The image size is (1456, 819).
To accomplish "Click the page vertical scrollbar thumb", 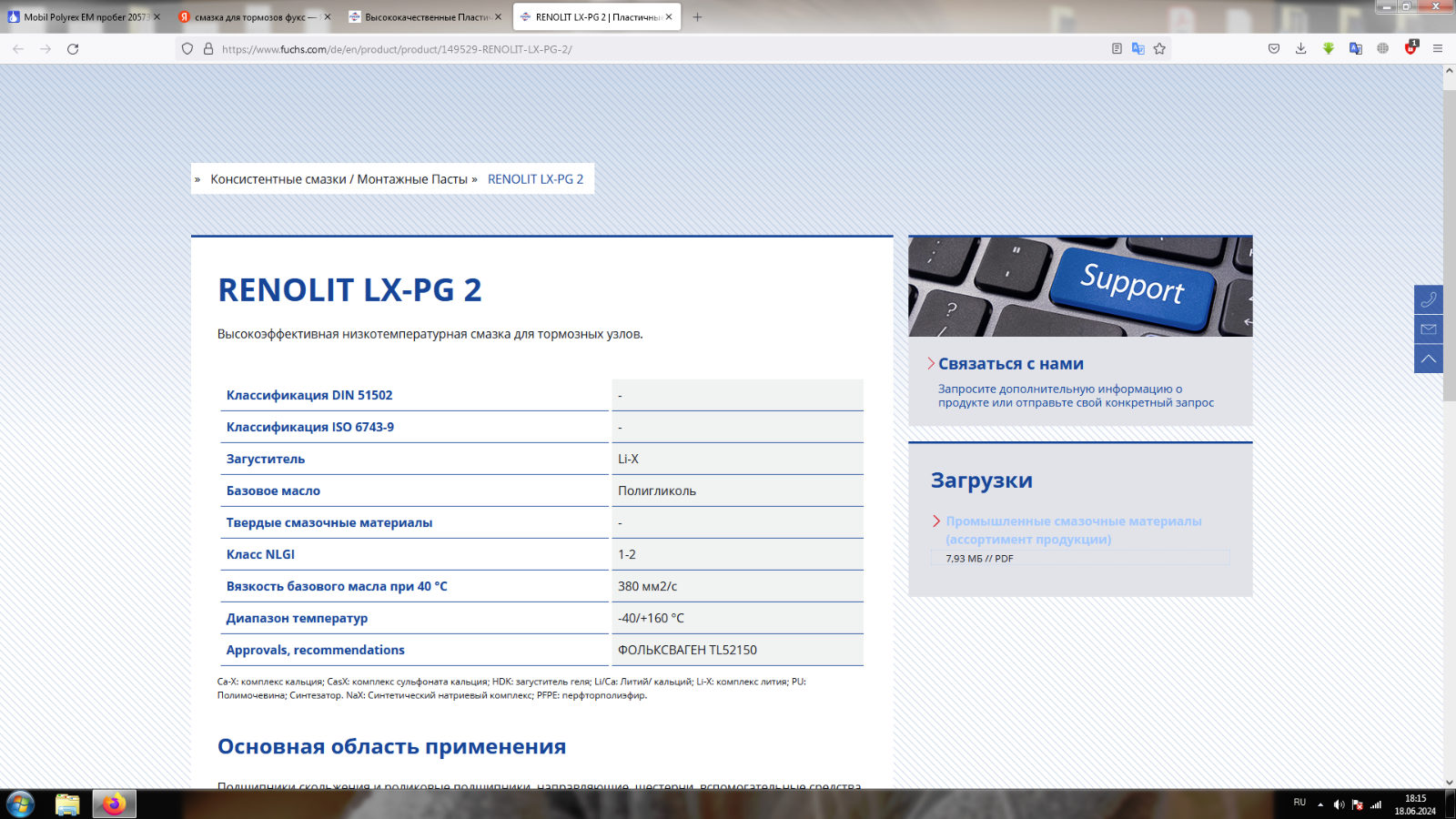I will coord(1449,244).
